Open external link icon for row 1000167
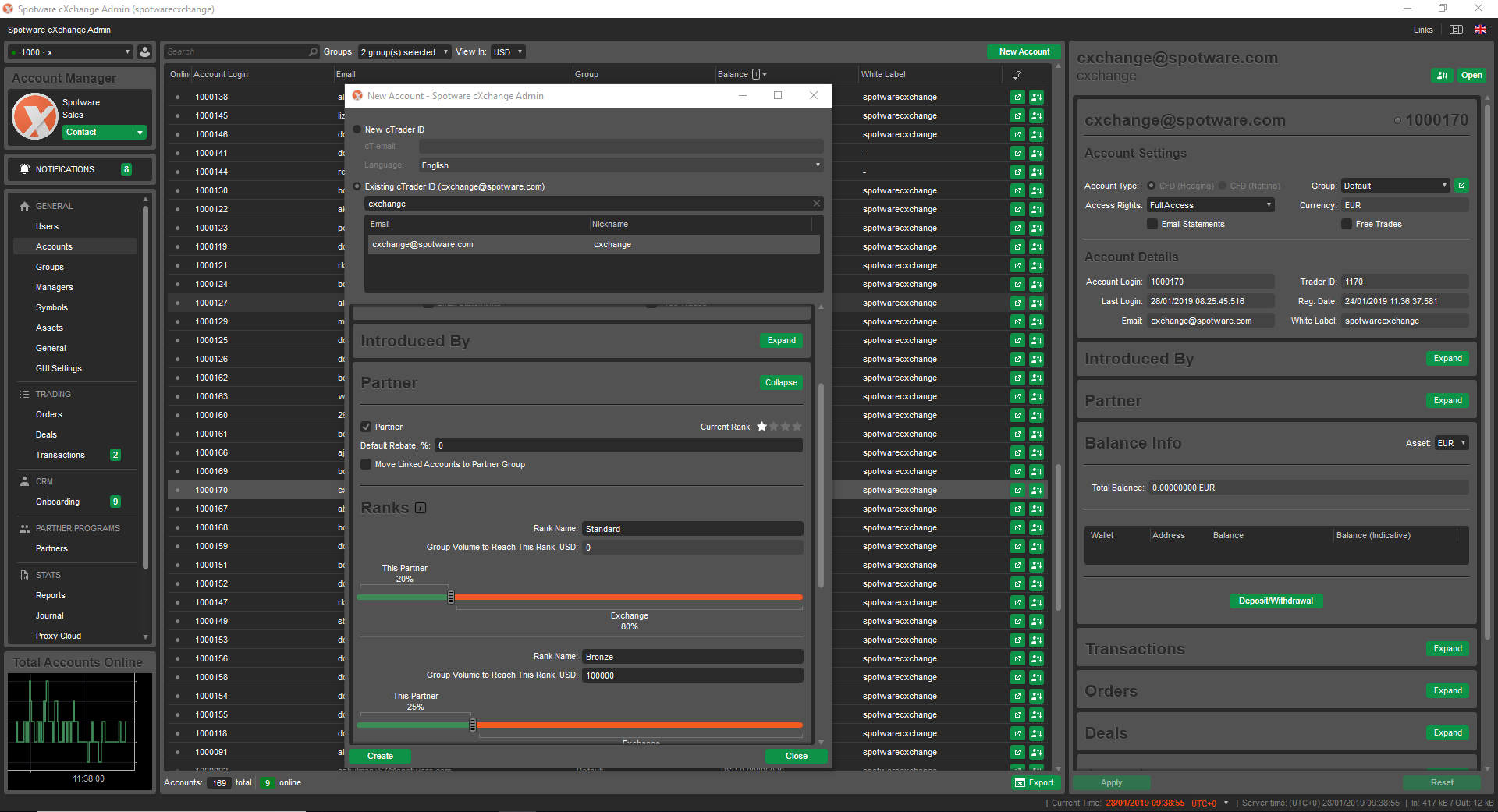The image size is (1498, 812). [x=1017, y=509]
